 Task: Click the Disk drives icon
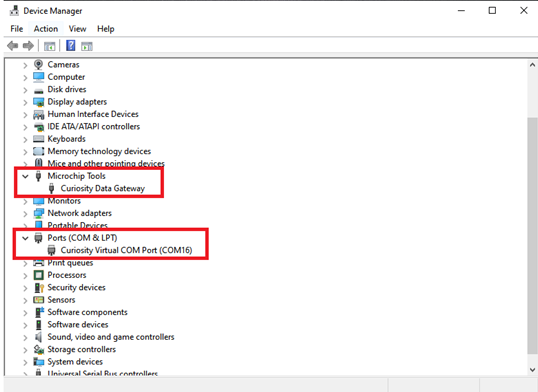click(x=38, y=90)
